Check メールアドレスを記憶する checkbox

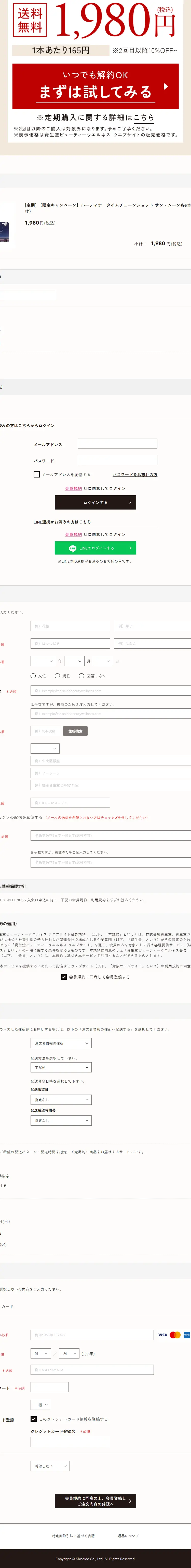click(37, 474)
